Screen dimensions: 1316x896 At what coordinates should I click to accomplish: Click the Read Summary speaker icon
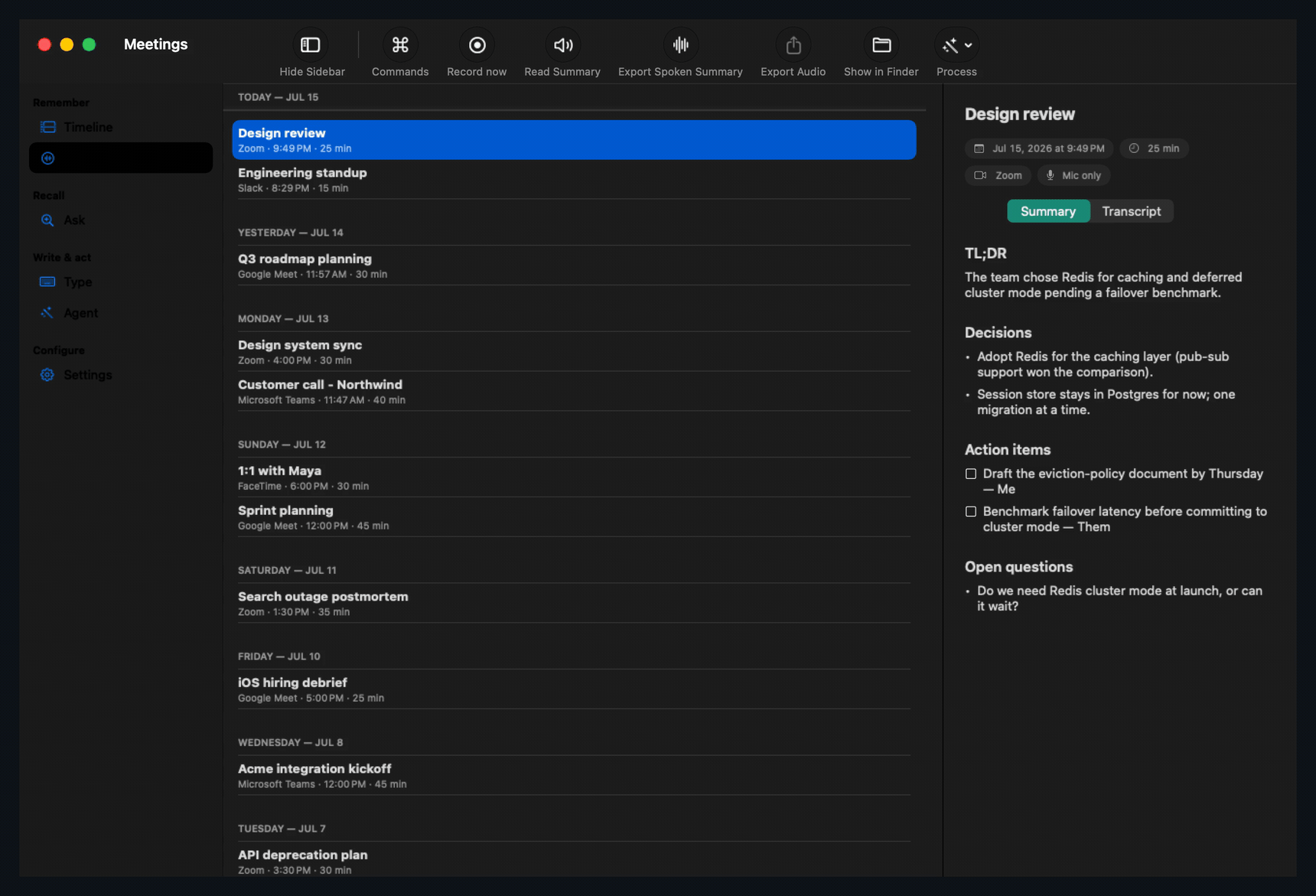point(563,45)
